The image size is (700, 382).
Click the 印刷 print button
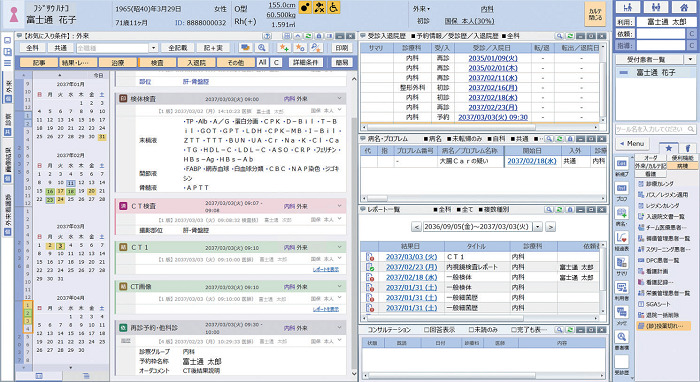tap(342, 48)
